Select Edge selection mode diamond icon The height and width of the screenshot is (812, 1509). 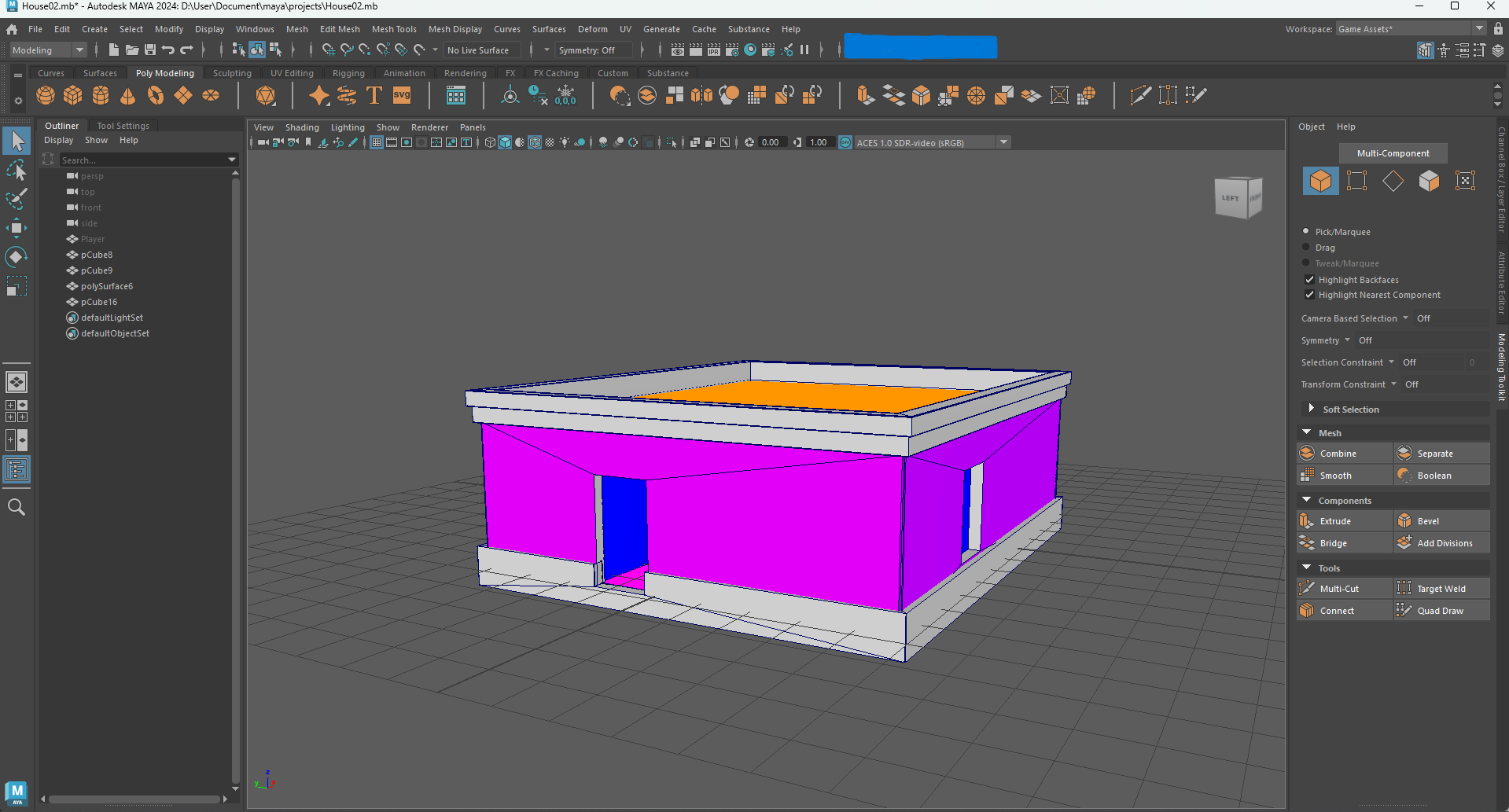tap(1393, 181)
